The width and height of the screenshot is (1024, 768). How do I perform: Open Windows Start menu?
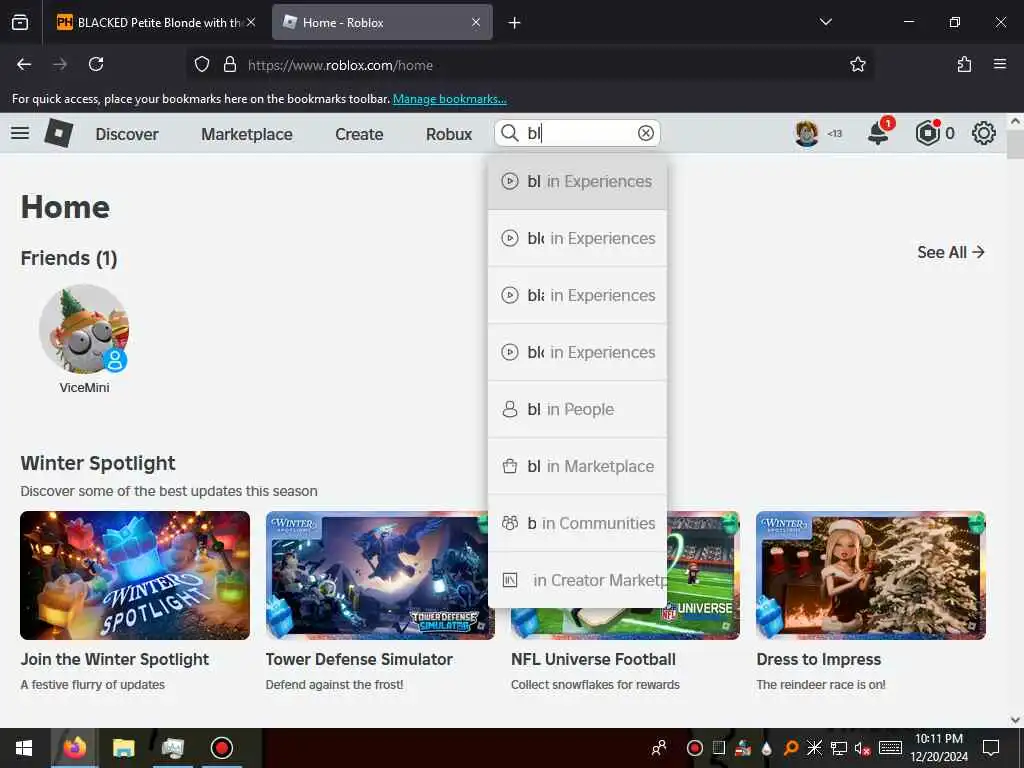tap(24, 748)
